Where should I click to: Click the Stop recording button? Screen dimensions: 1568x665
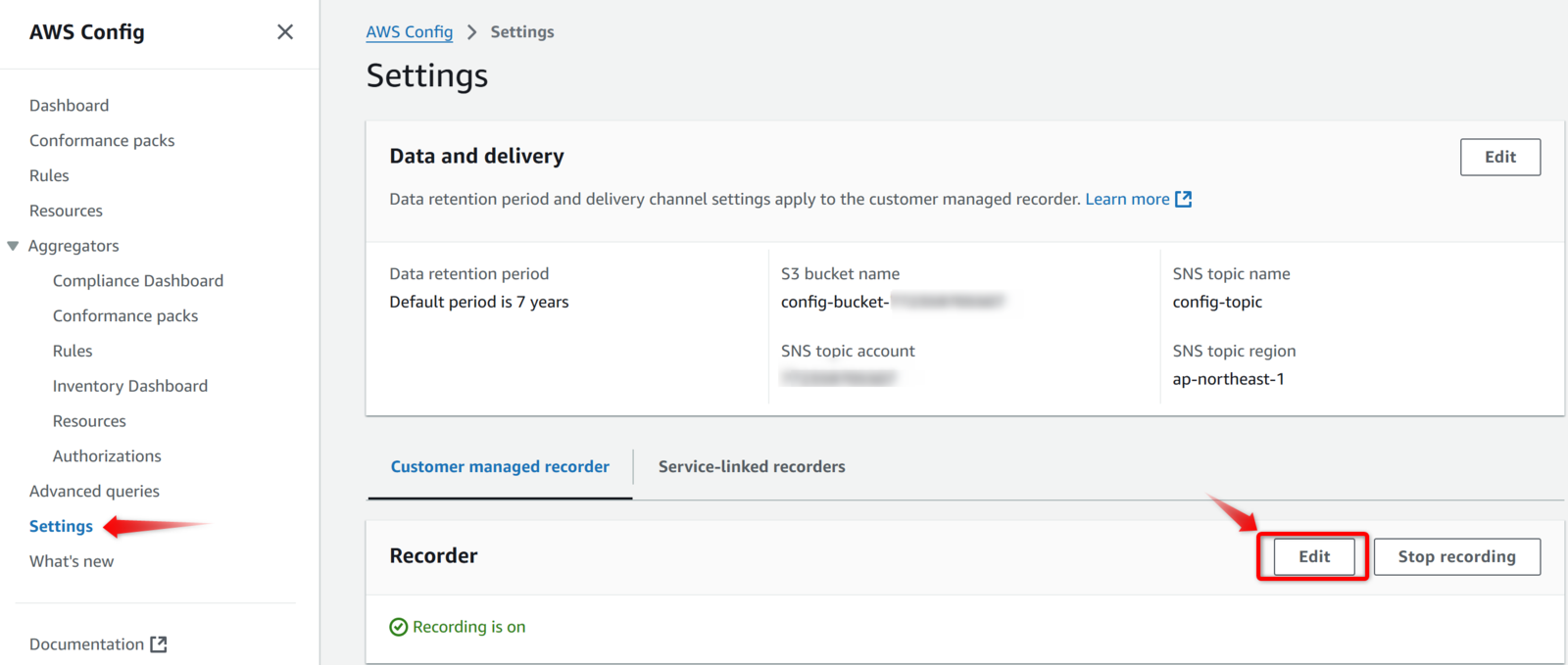point(1457,556)
